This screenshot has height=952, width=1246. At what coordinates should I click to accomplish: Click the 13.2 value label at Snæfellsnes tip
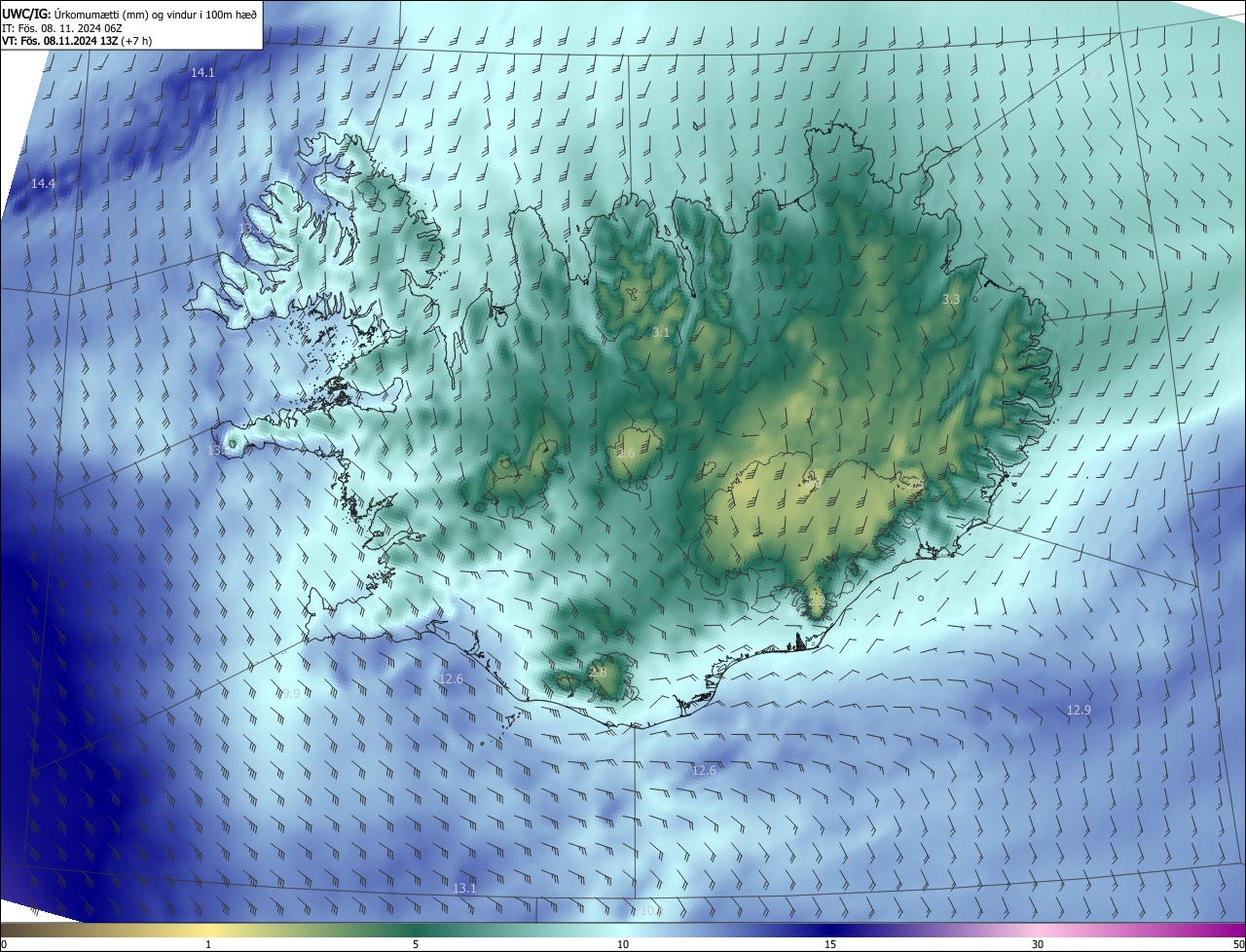[x=219, y=451]
